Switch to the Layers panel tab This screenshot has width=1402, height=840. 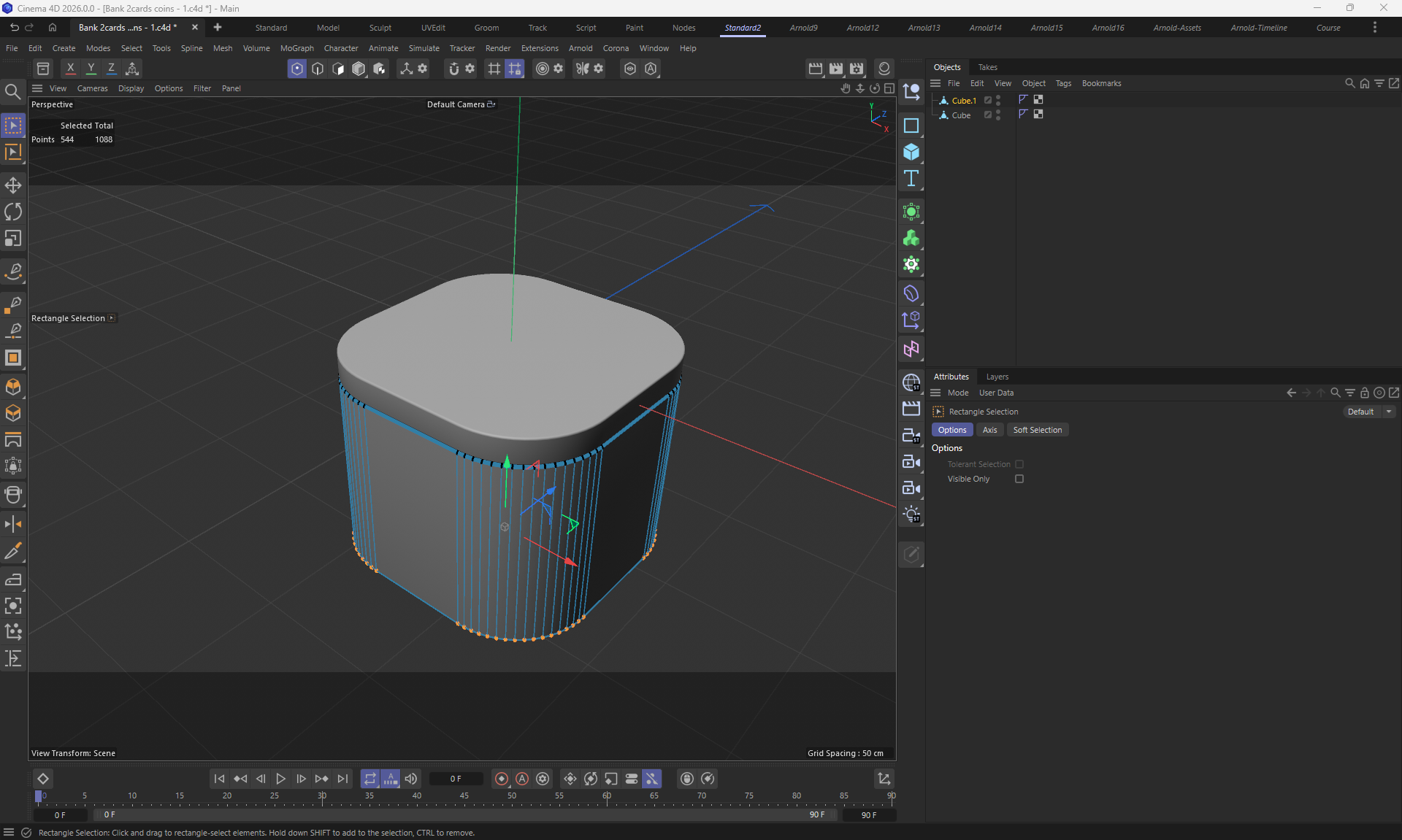pos(997,377)
